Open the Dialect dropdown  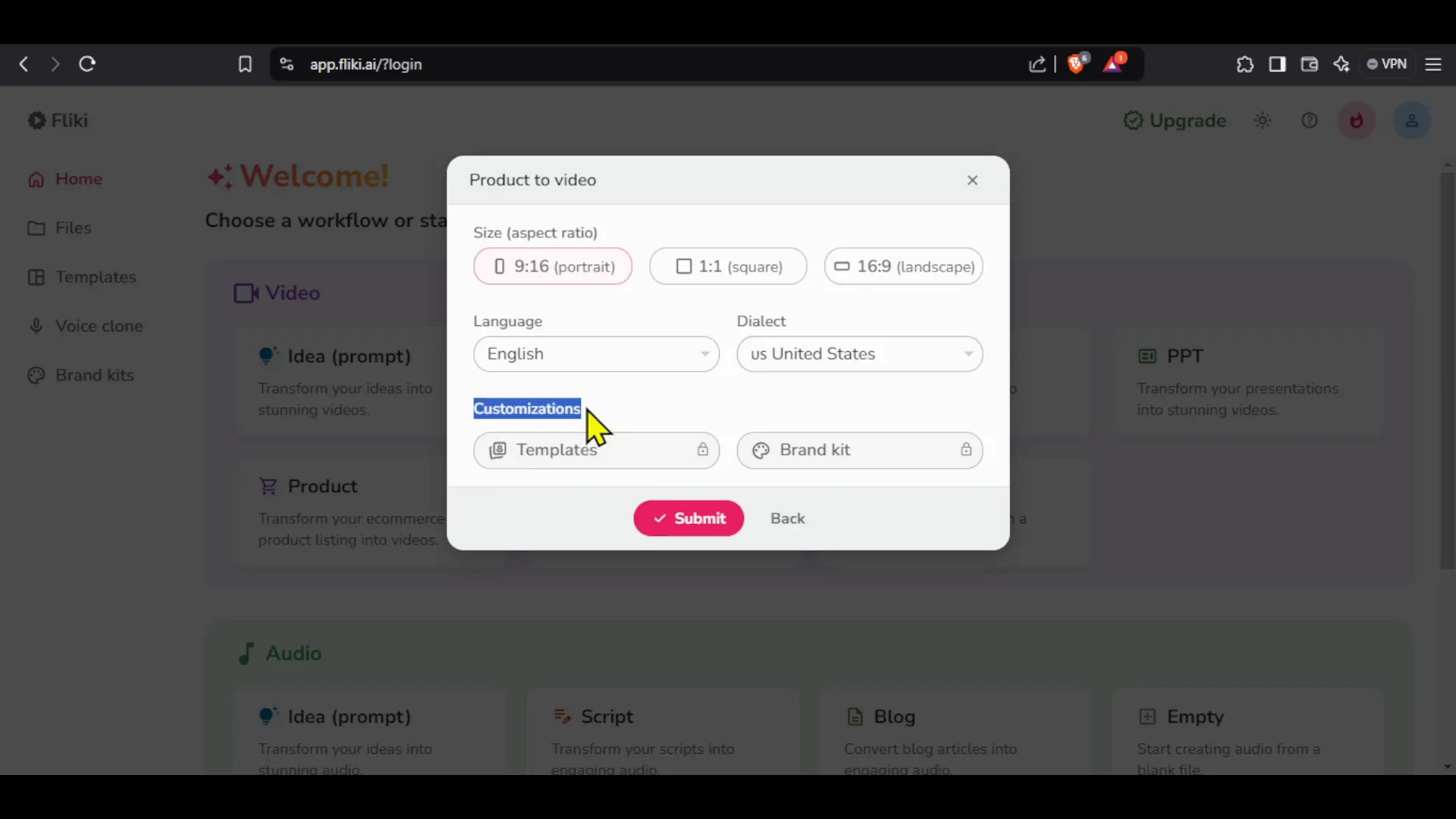click(859, 353)
